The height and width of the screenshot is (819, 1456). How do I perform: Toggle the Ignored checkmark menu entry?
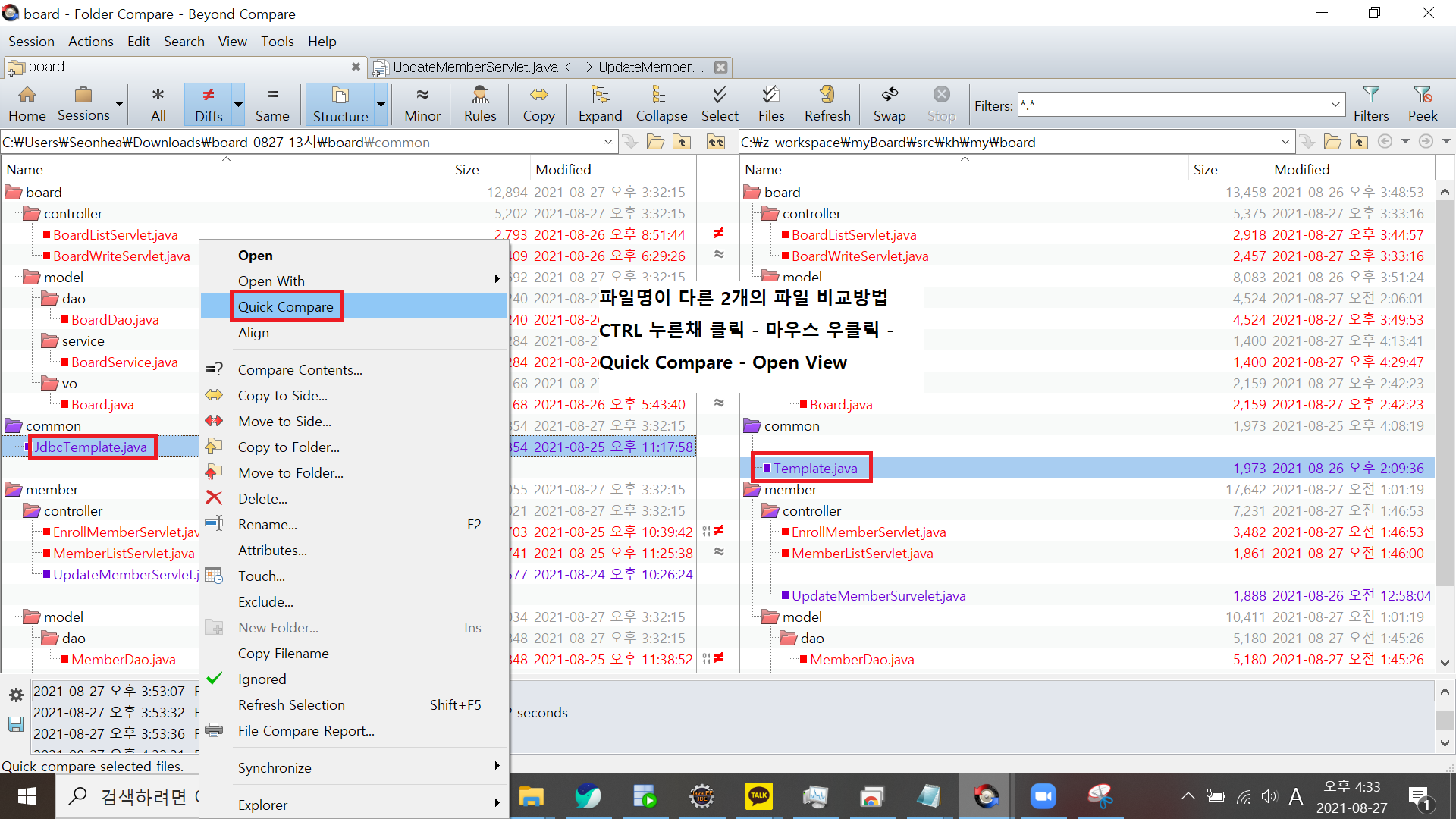tap(262, 679)
